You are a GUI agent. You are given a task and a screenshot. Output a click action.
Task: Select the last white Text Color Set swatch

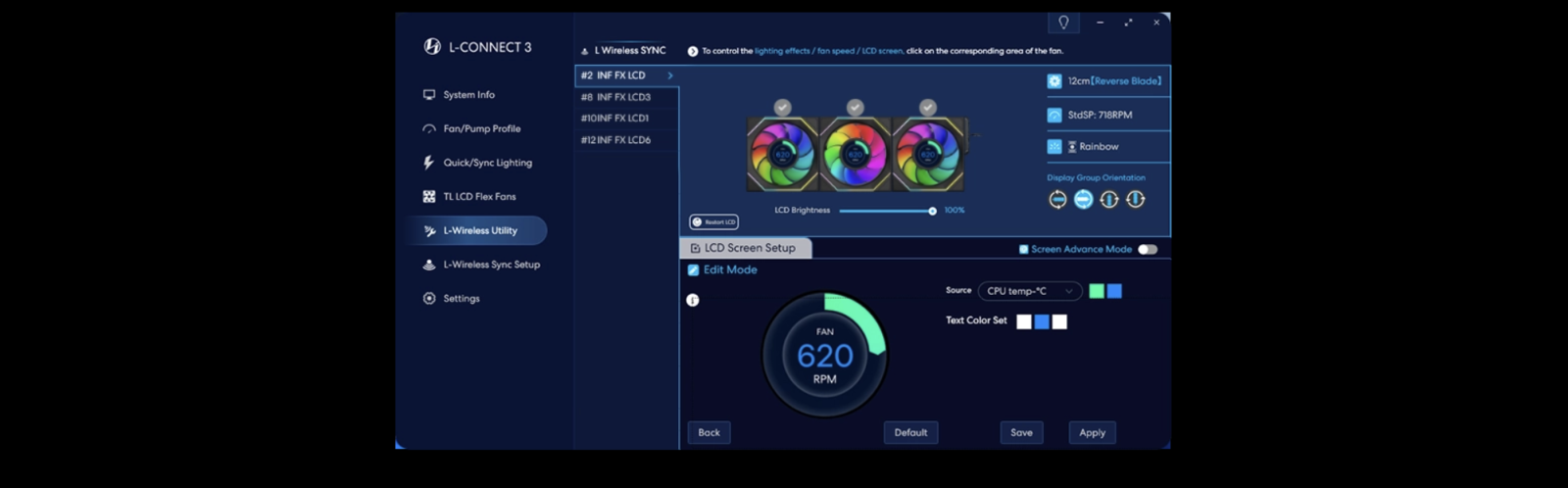click(1059, 321)
